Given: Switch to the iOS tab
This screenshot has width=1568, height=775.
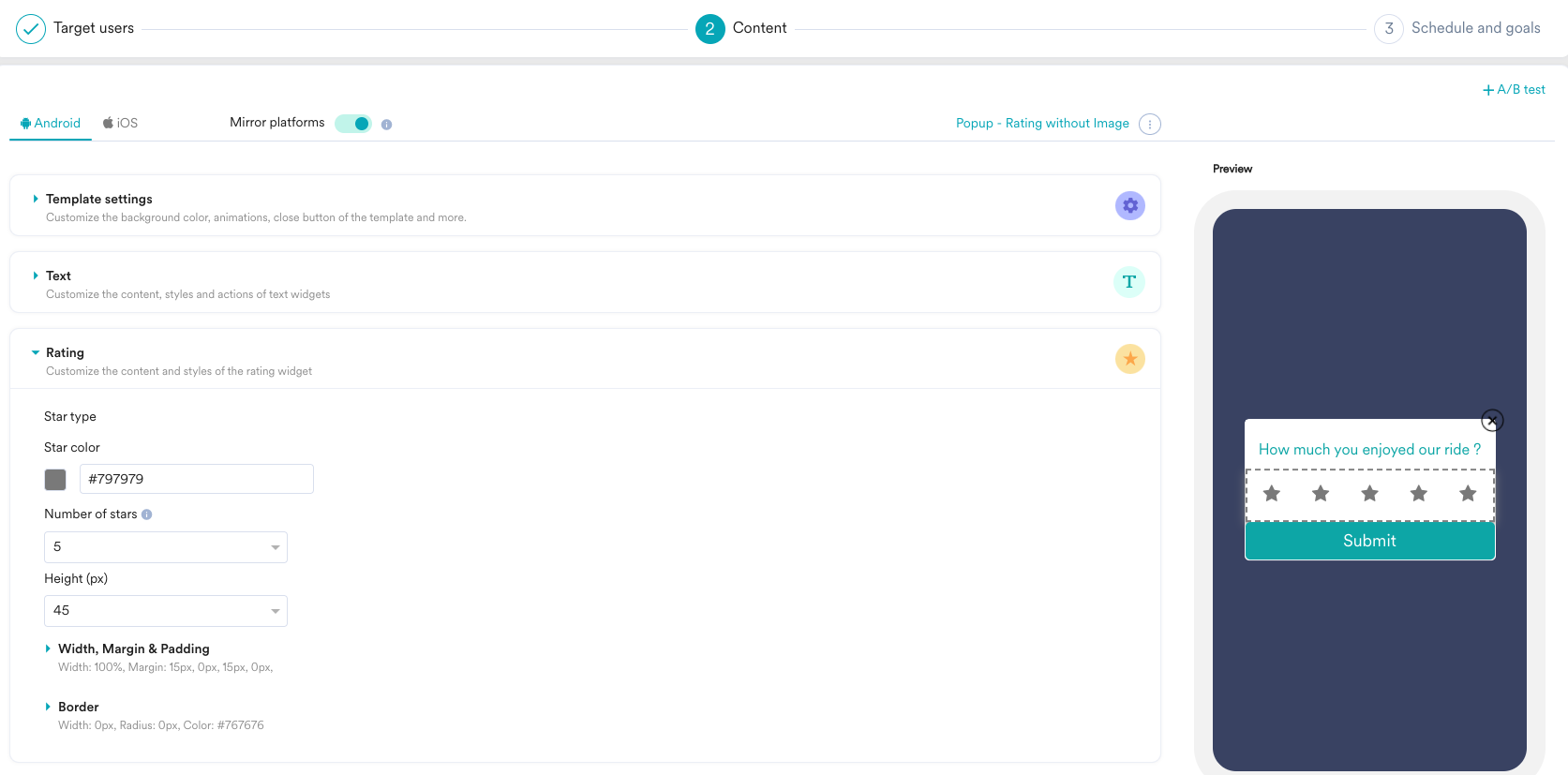Looking at the screenshot, I should tap(120, 123).
